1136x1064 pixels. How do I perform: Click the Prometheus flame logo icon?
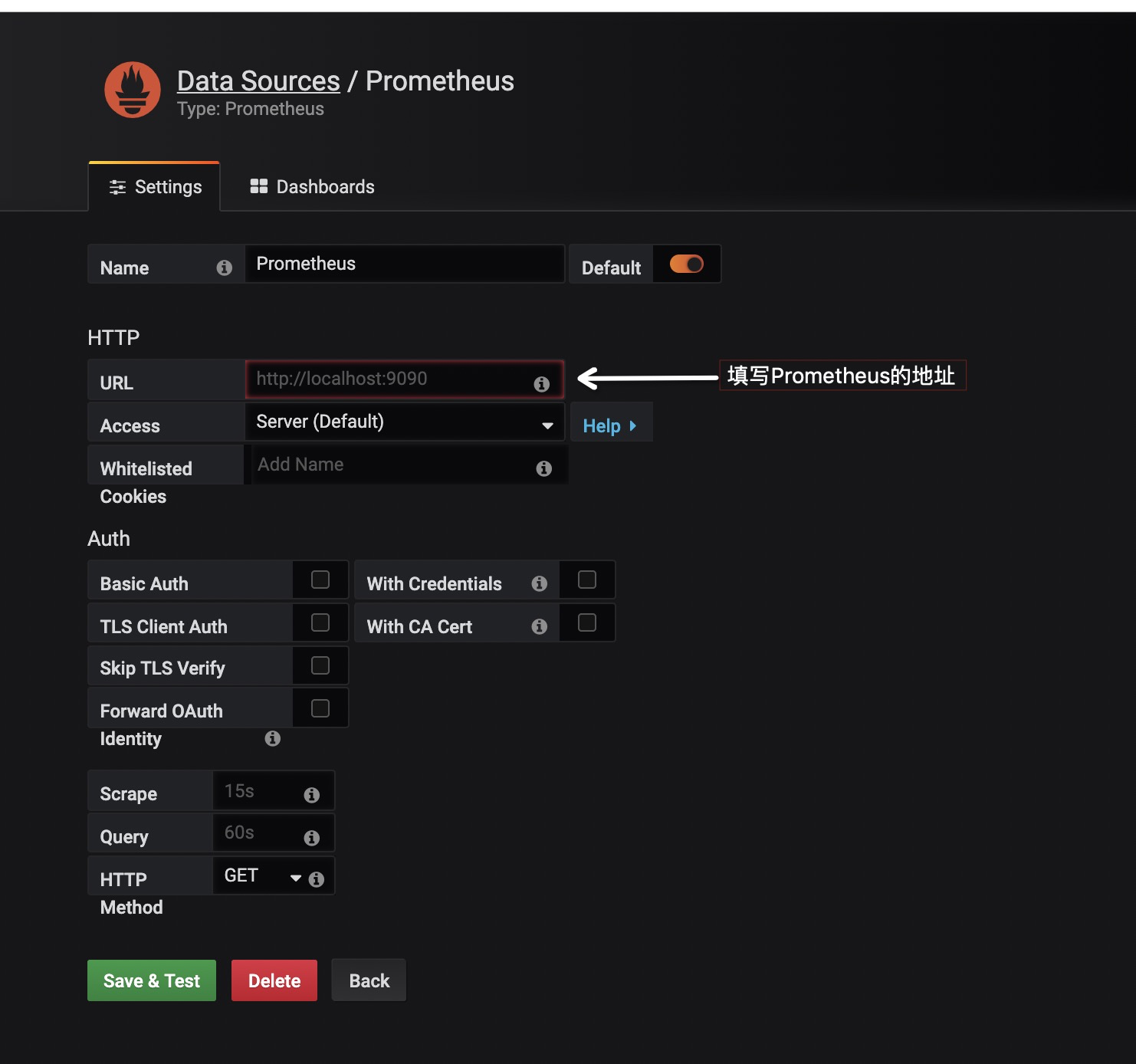(x=132, y=90)
